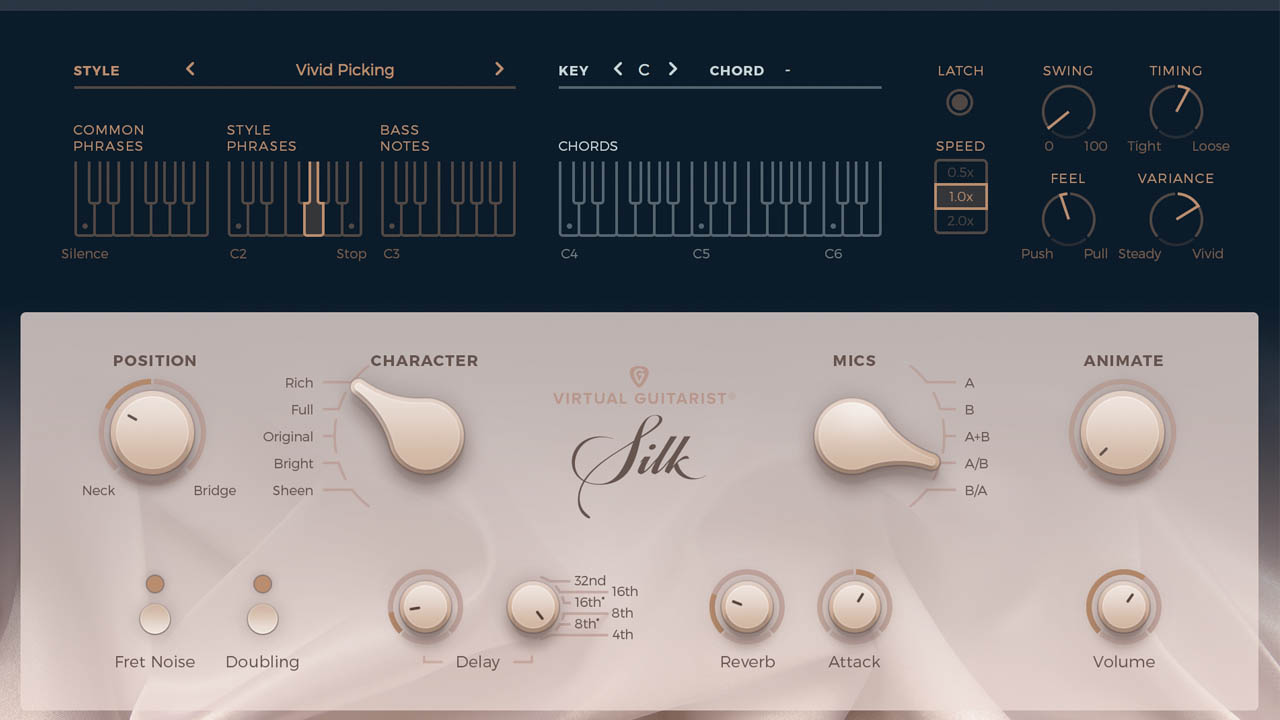
Task: Click the Silence key in Common Phrases
Action: [84, 222]
